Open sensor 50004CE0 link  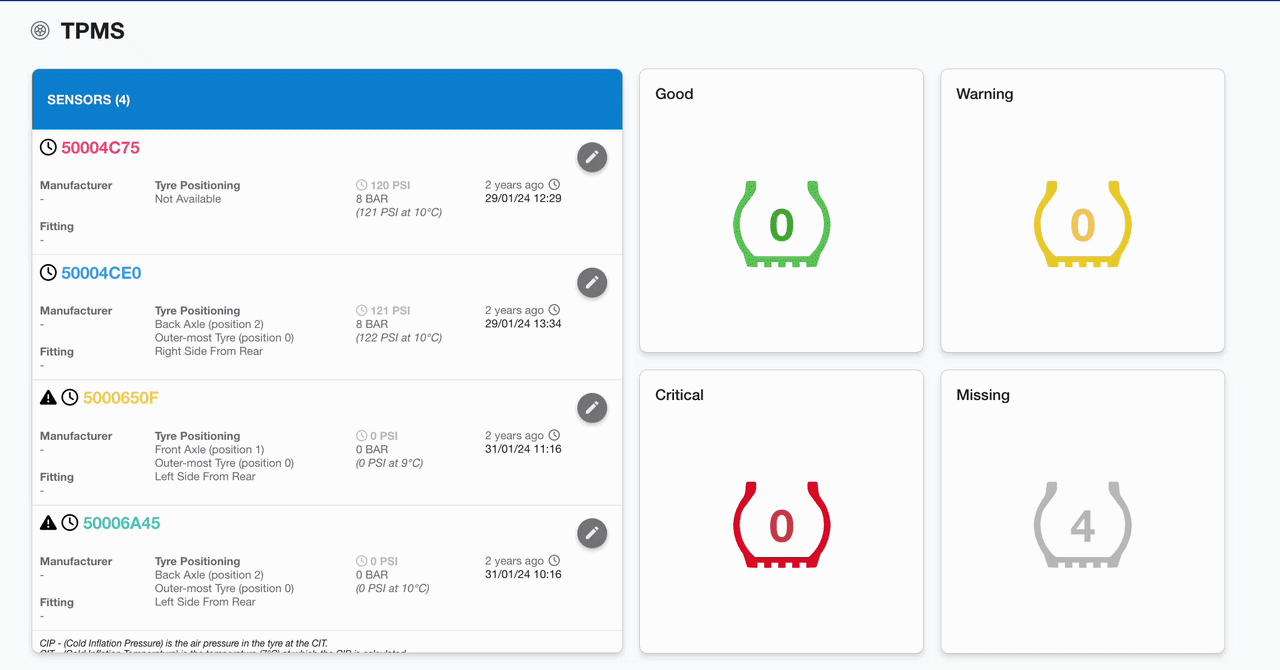pyautogui.click(x=101, y=273)
